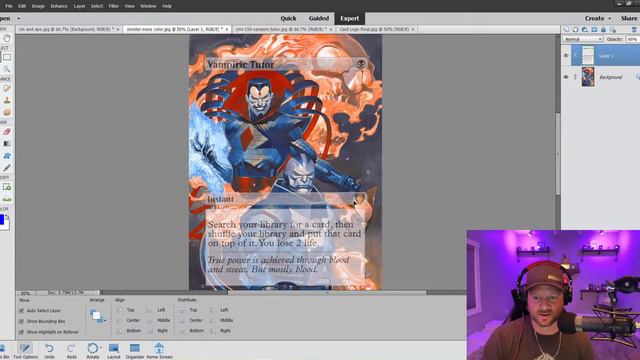Select the Rectangular Marquee tool
The width and height of the screenshot is (640, 360).
click(7, 57)
